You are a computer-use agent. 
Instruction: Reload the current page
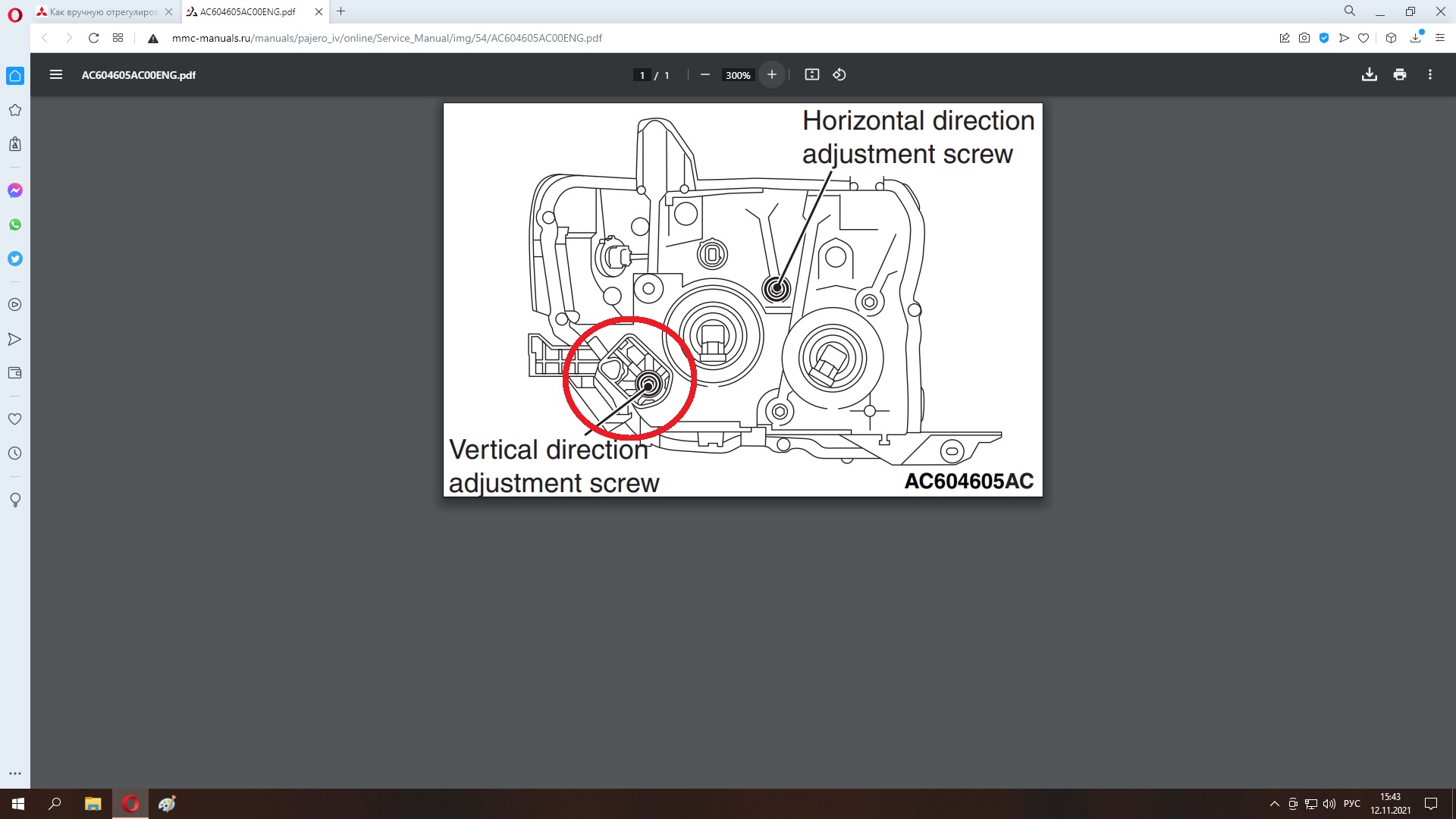[x=93, y=38]
